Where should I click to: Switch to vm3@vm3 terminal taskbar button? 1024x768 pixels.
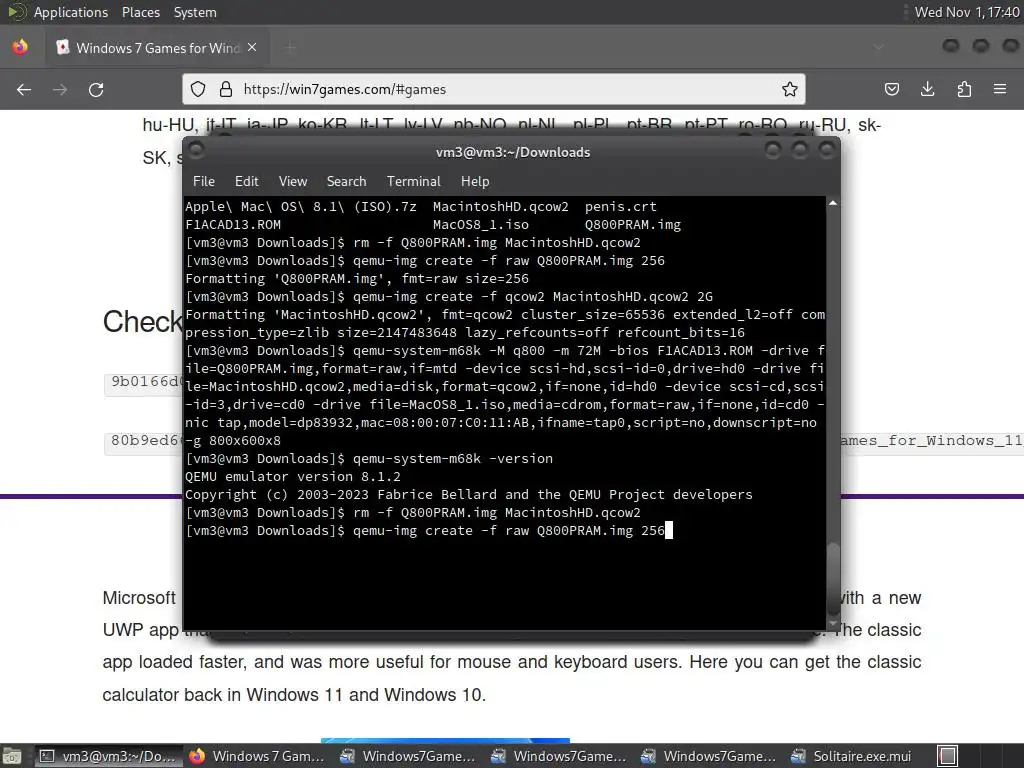[108, 756]
